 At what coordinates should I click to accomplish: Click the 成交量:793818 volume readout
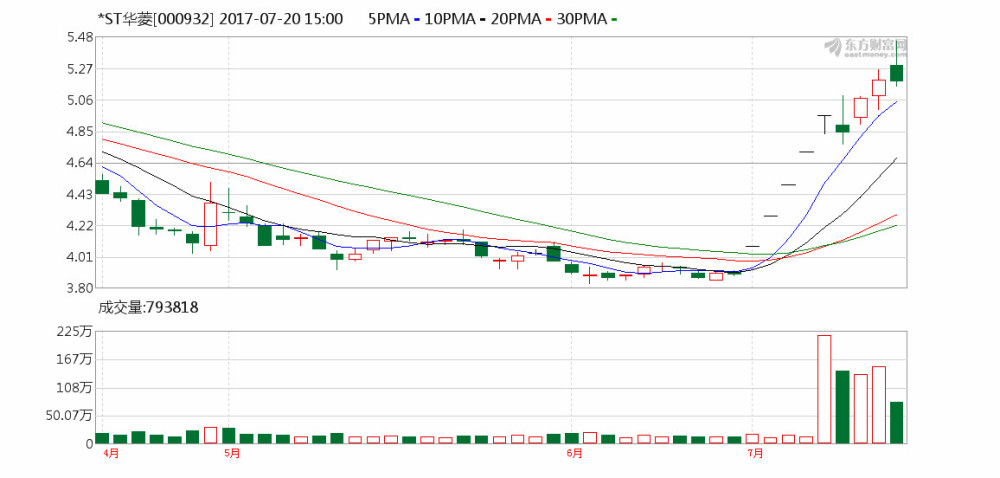coord(147,308)
